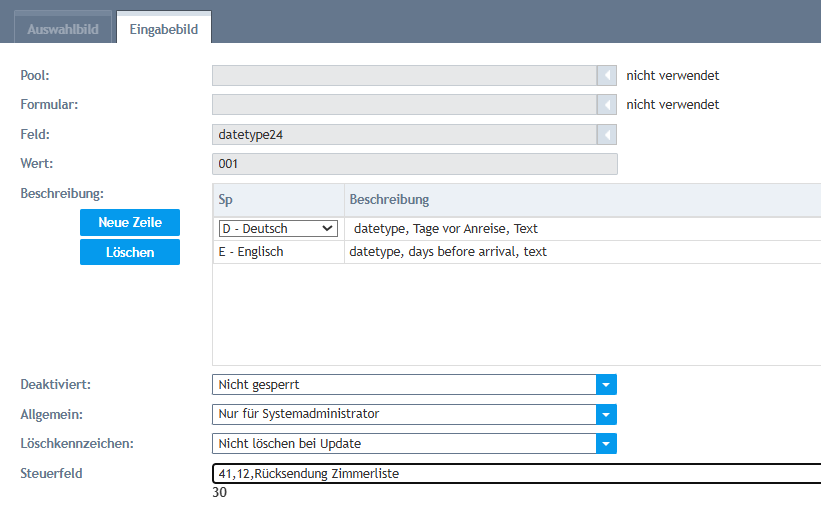The width and height of the screenshot is (821, 509).
Task: Select the Eingabebild tab
Action: tap(164, 29)
